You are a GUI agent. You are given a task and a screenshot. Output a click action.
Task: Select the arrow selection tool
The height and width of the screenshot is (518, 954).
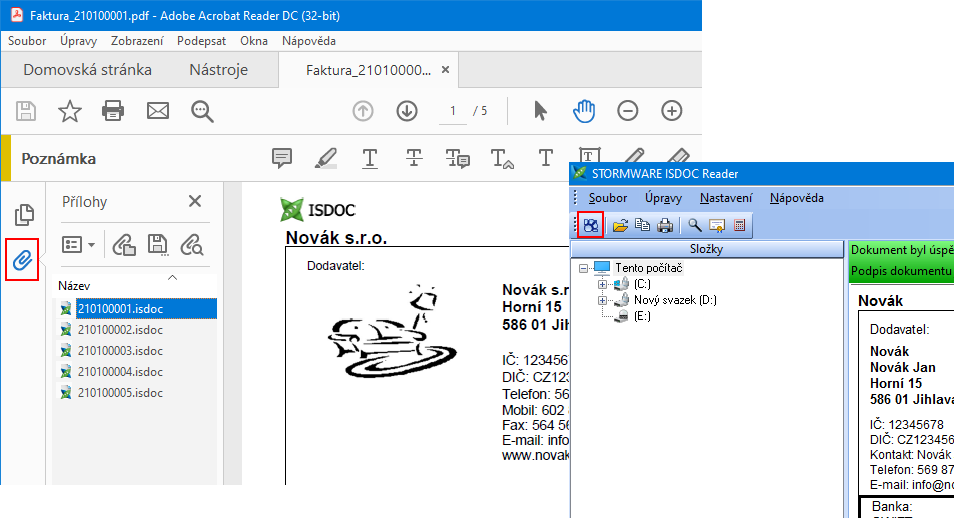click(x=540, y=111)
